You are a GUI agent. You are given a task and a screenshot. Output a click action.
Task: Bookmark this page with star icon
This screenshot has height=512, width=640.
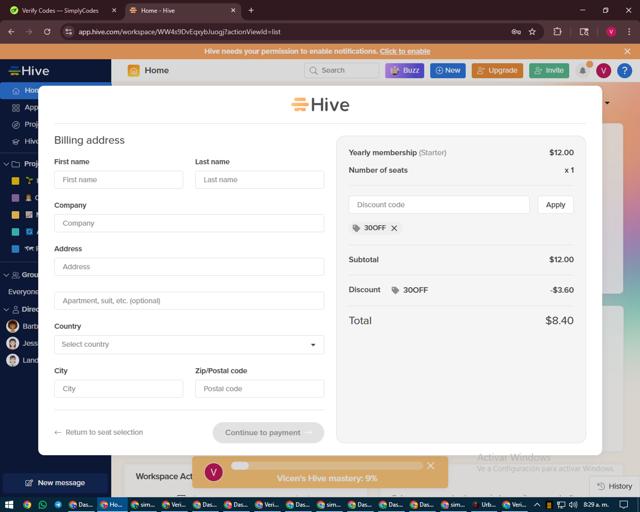532,32
